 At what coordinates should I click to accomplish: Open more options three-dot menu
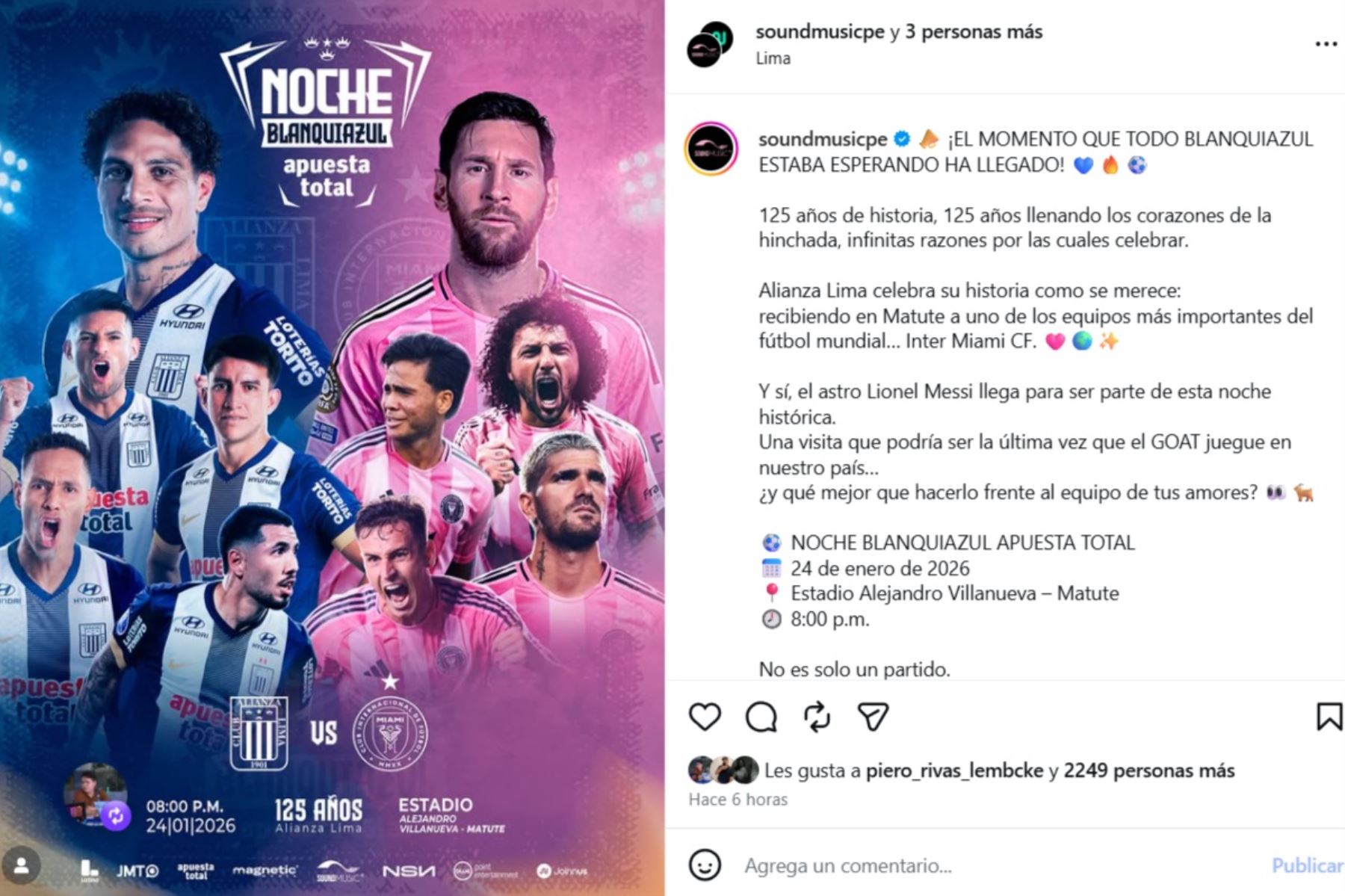(1326, 44)
